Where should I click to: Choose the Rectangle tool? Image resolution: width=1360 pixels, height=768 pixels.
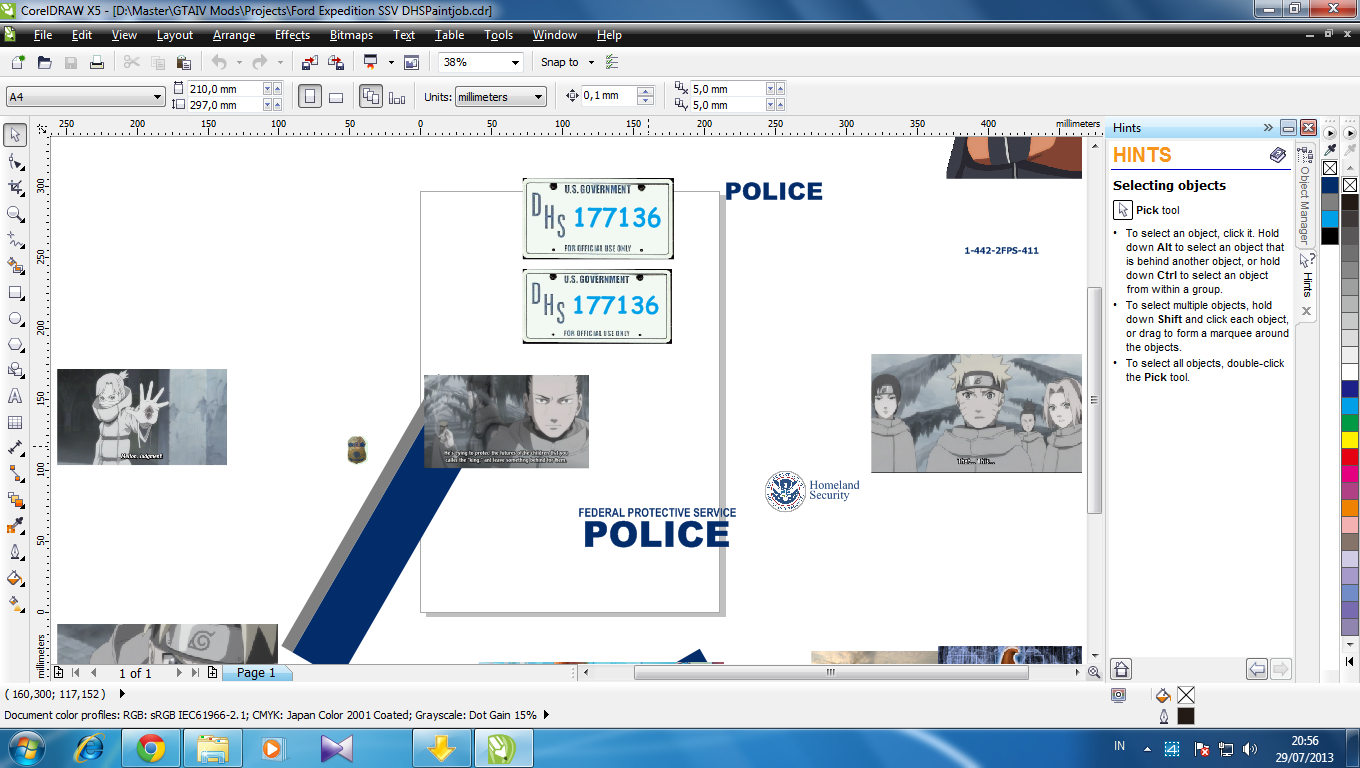click(x=15, y=292)
